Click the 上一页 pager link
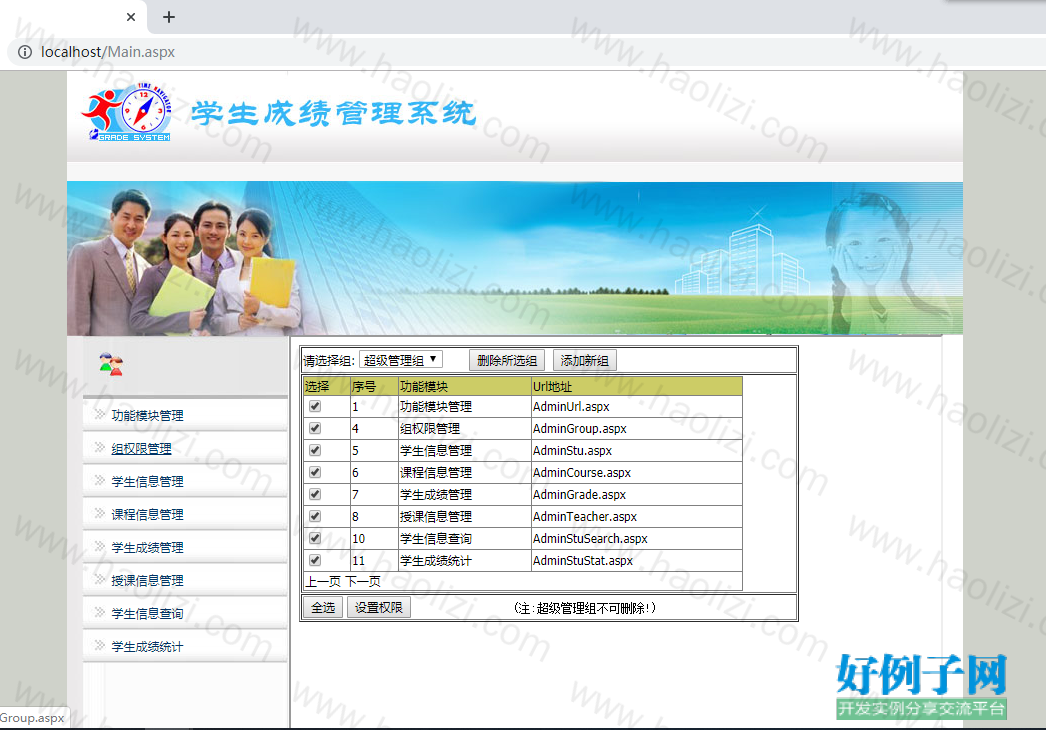Viewport: 1046px width, 730px height. pyautogui.click(x=323, y=581)
